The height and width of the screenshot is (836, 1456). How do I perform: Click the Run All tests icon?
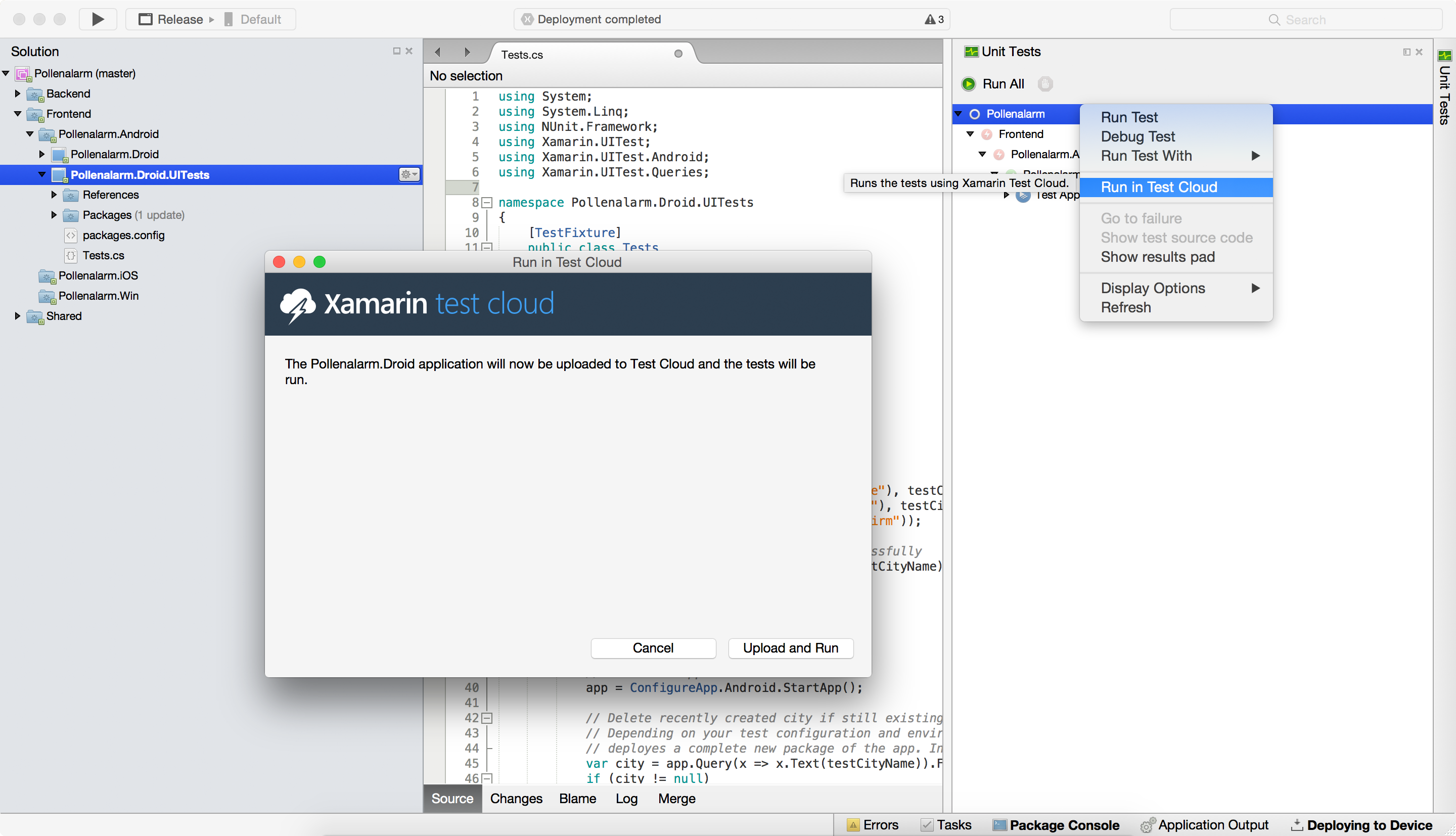(969, 84)
